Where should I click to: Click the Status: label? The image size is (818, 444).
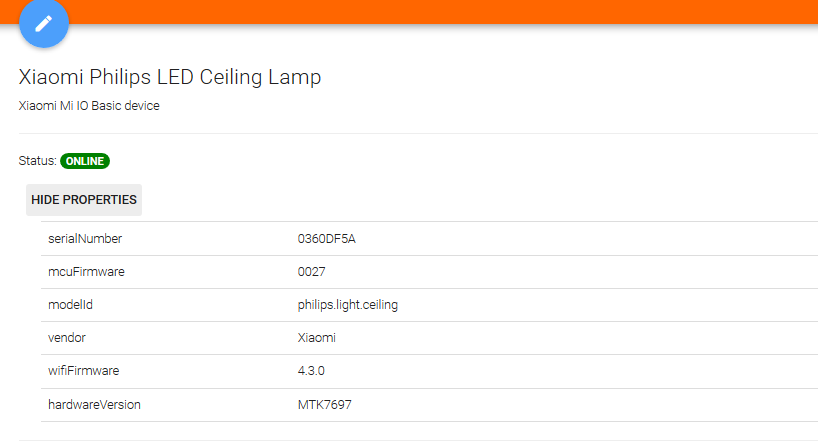coord(37,161)
